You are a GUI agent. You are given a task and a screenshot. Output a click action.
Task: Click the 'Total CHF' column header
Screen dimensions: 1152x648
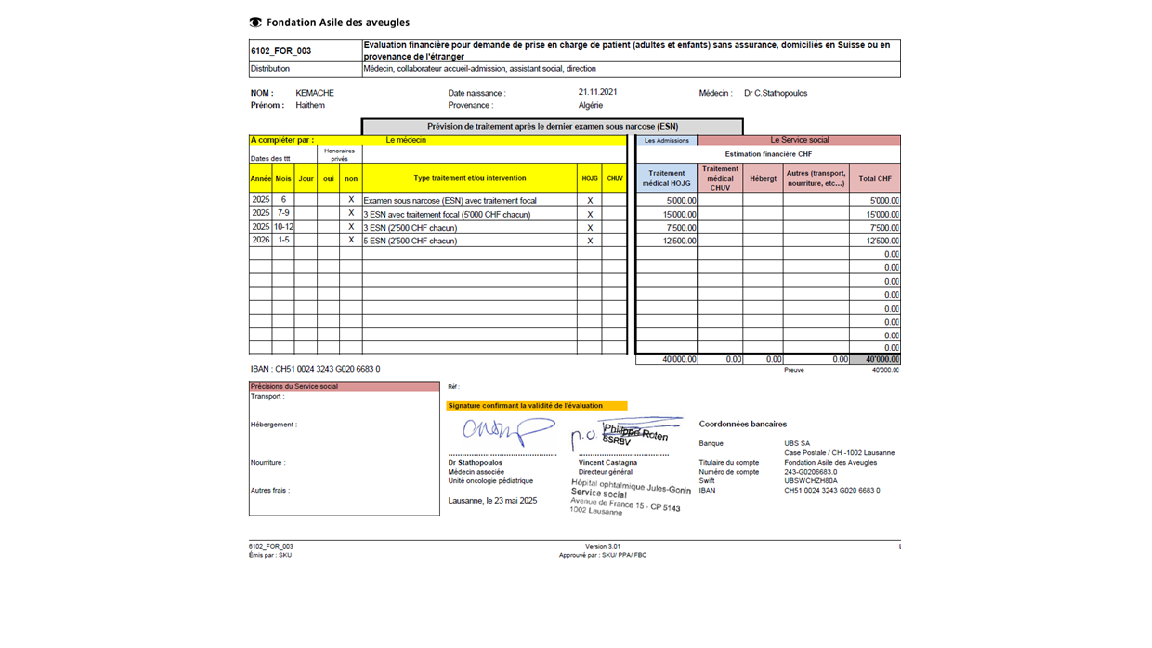click(875, 178)
